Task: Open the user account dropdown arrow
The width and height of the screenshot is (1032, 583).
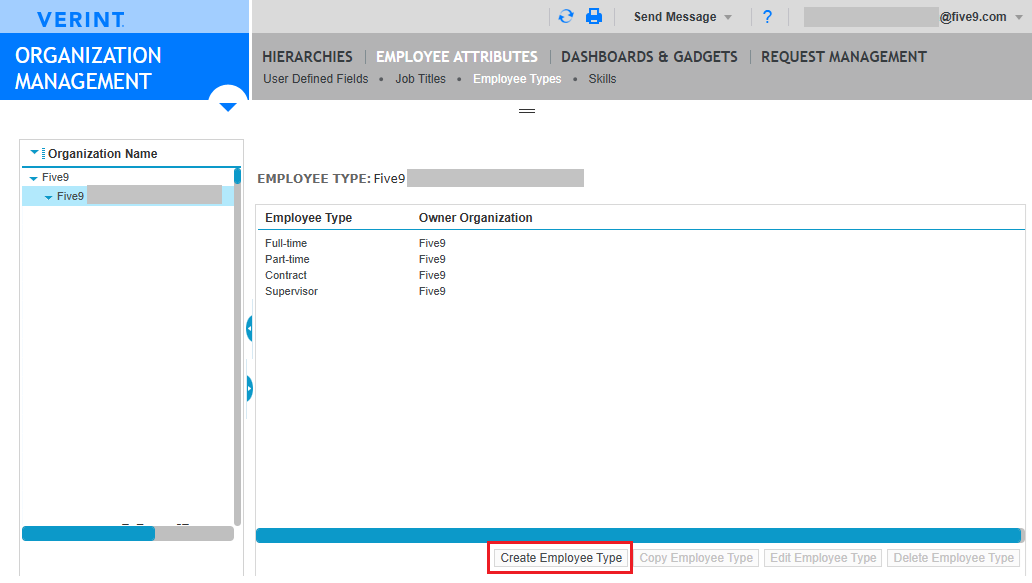Action: point(1019,17)
